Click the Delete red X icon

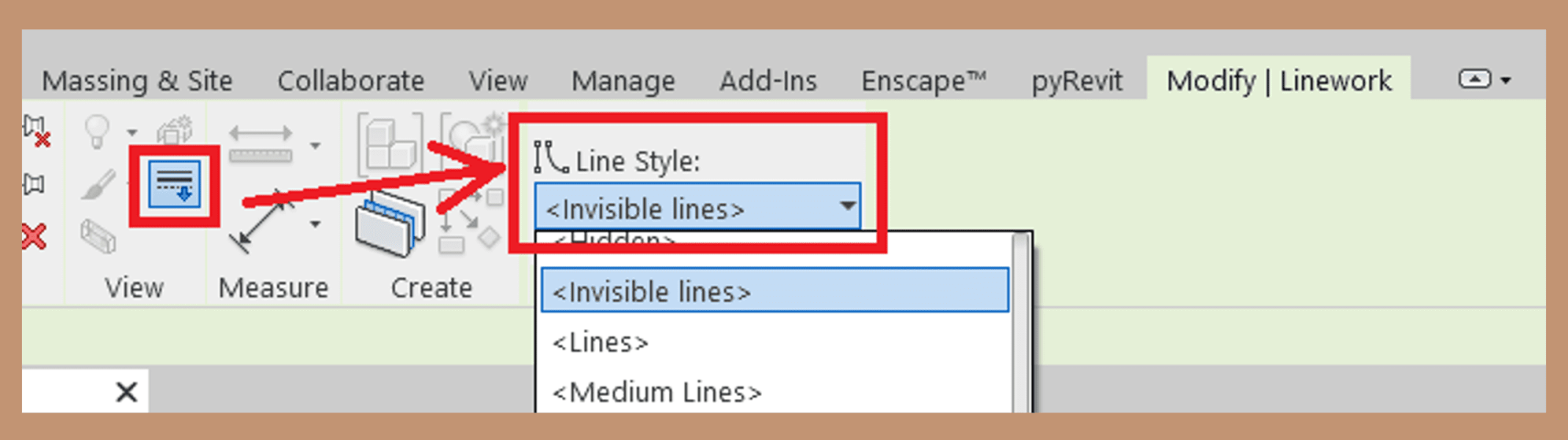tap(33, 237)
